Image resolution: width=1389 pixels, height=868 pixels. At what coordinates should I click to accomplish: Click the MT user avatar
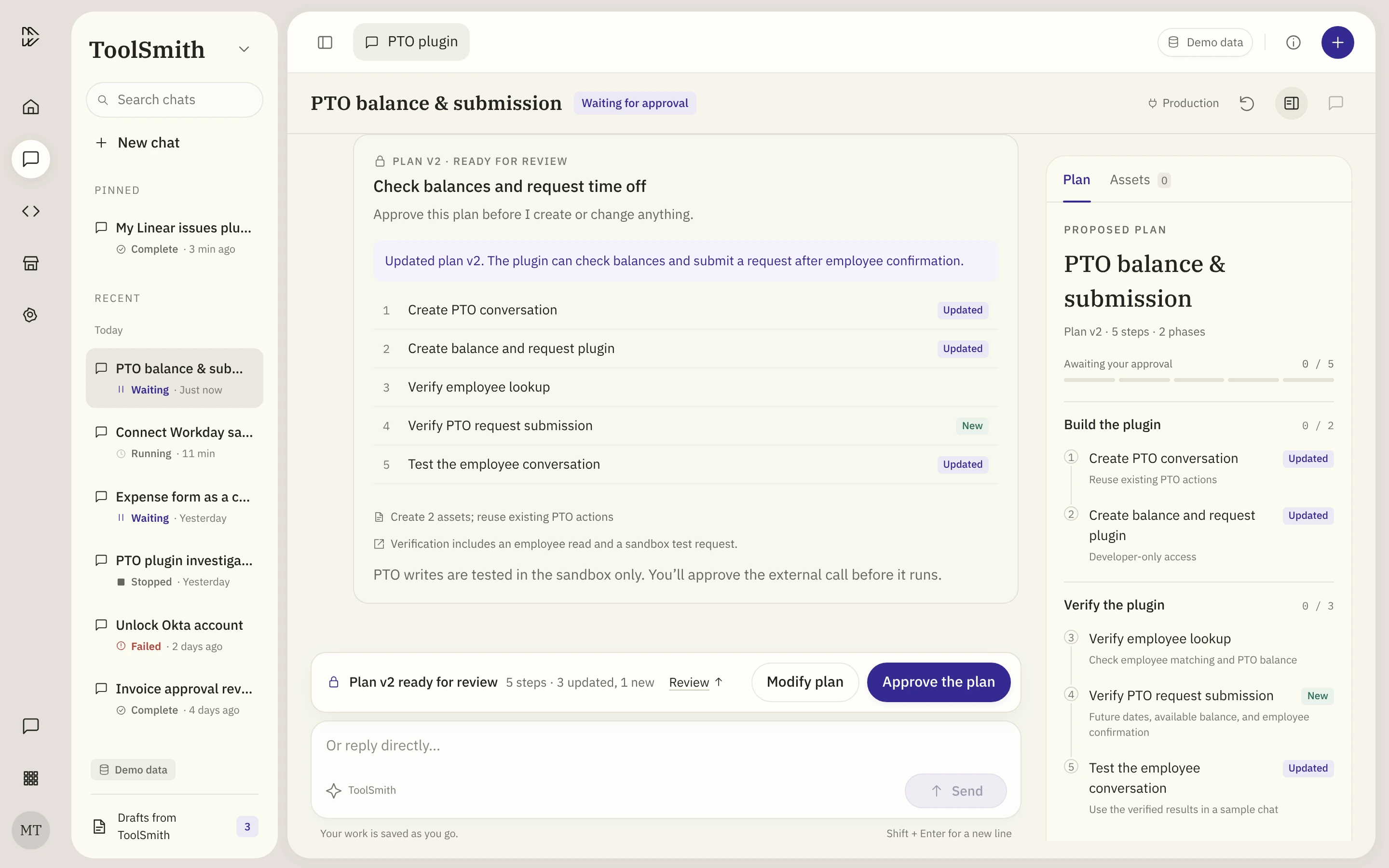[30, 830]
